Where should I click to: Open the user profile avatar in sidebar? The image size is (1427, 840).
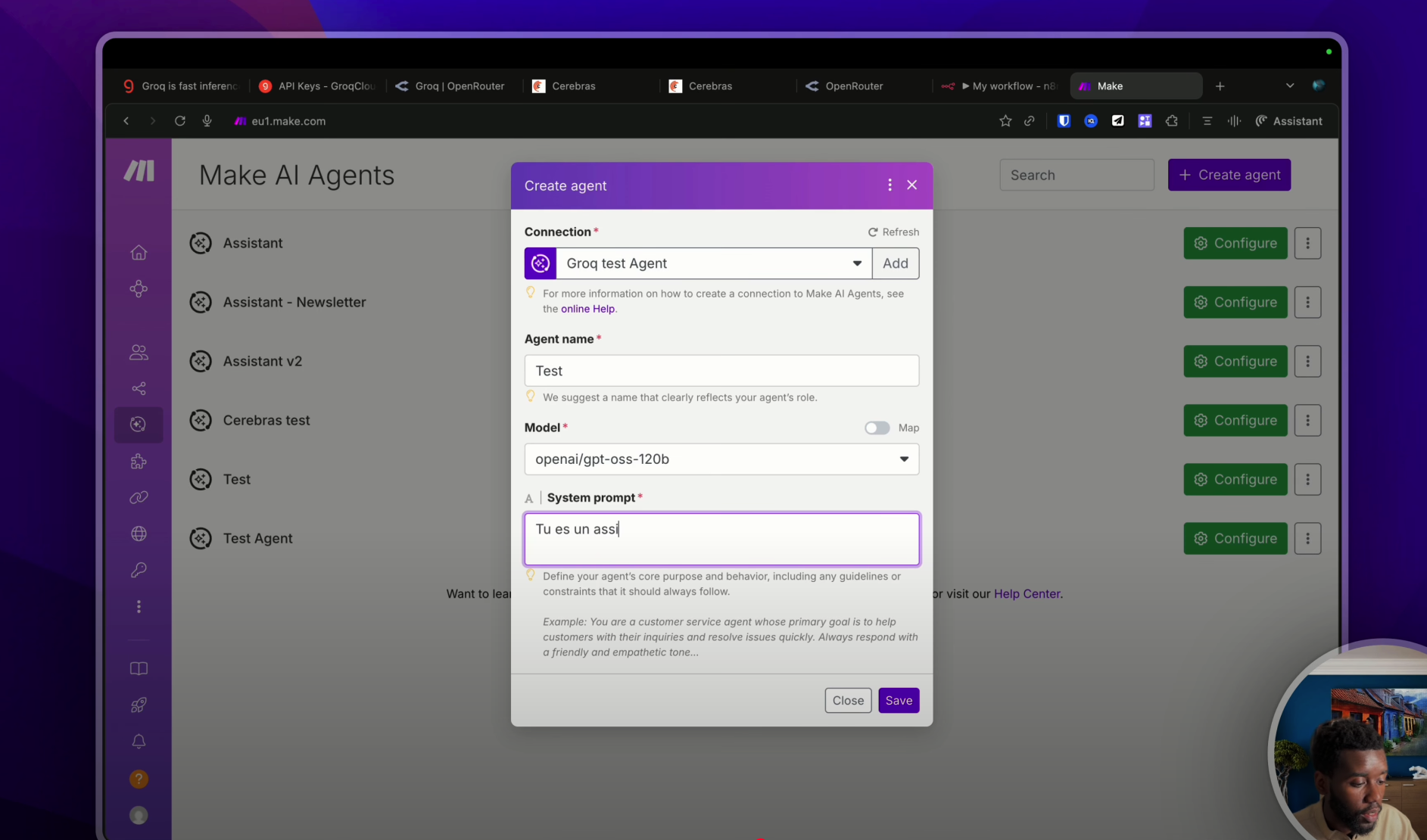[x=139, y=815]
